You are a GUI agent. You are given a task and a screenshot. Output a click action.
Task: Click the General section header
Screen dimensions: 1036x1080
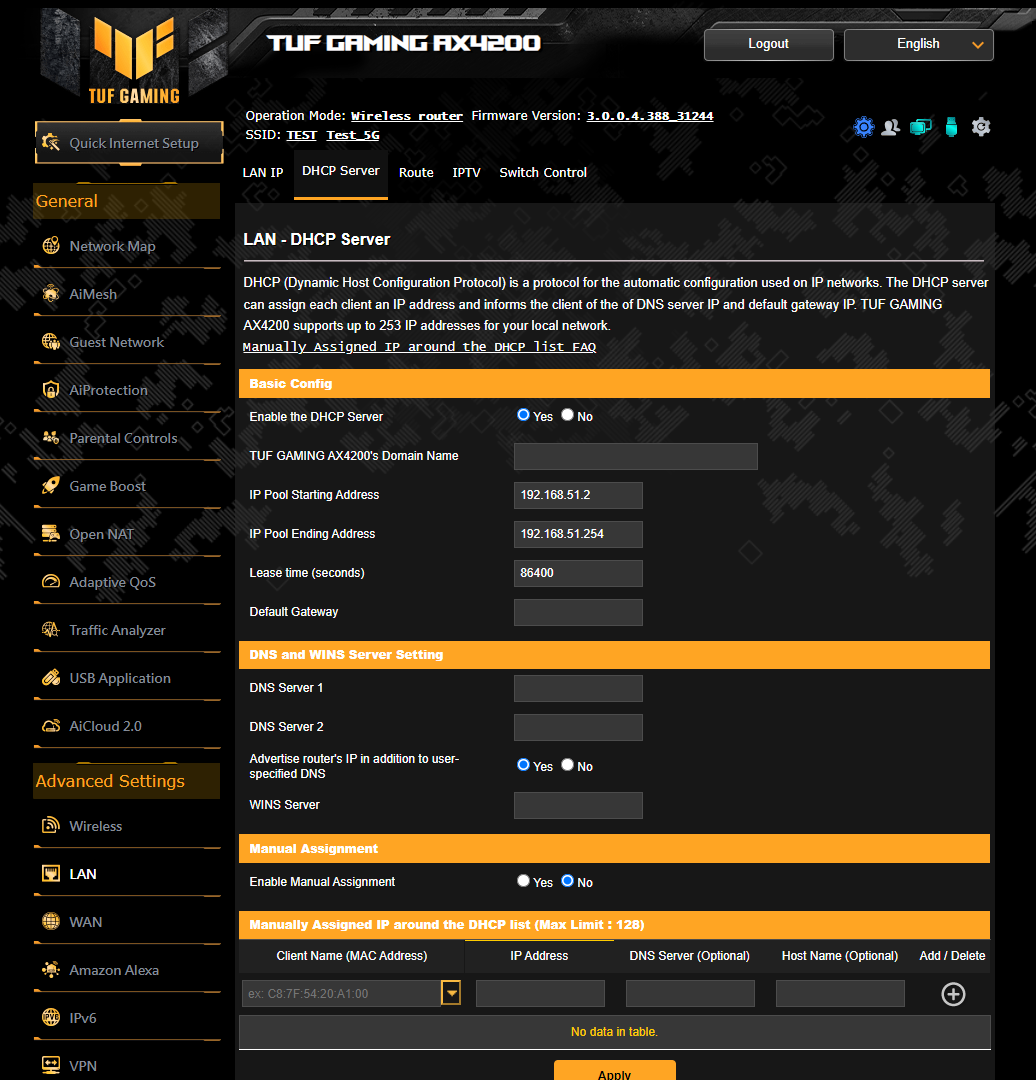[127, 201]
